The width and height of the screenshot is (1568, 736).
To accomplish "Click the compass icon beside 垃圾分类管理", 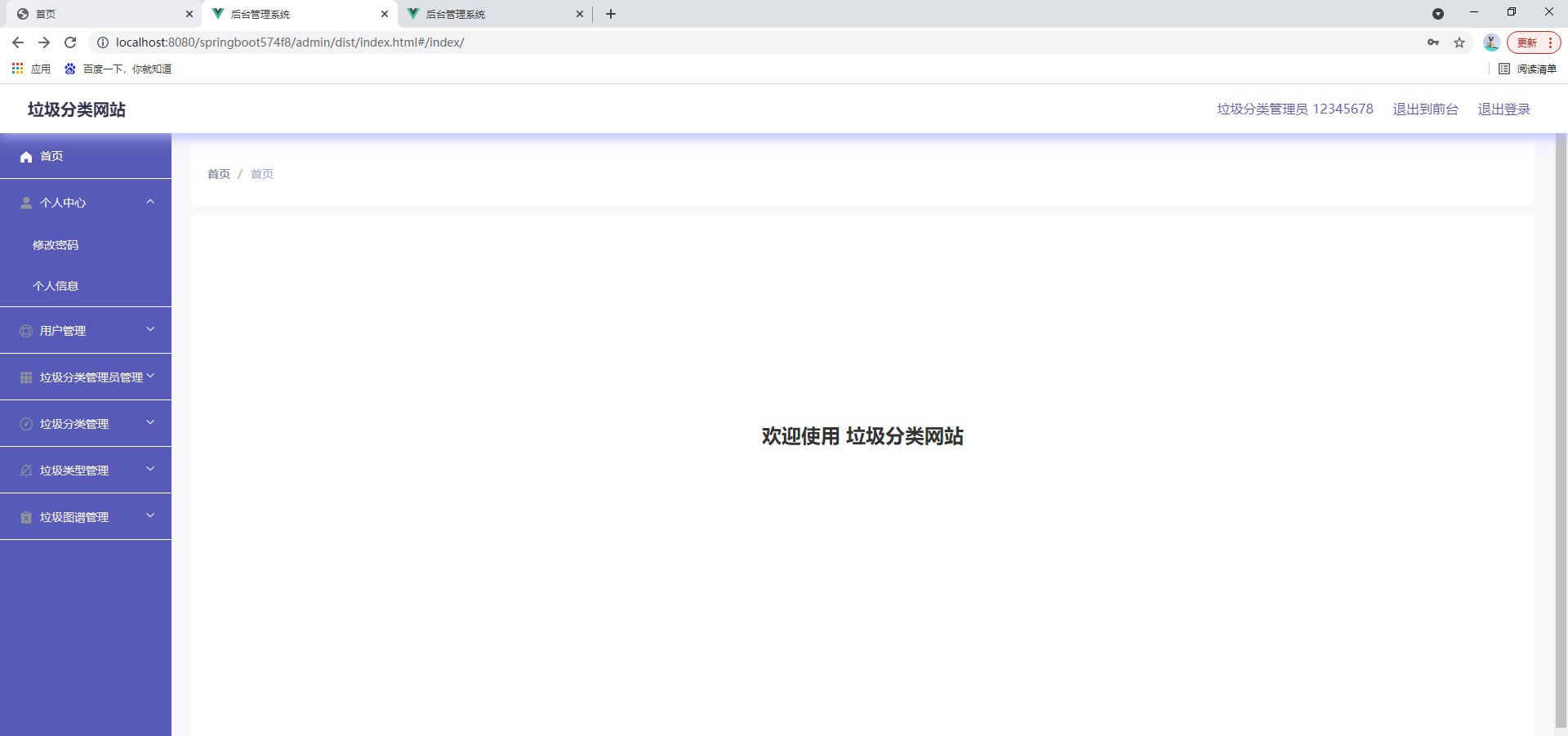I will [x=26, y=424].
